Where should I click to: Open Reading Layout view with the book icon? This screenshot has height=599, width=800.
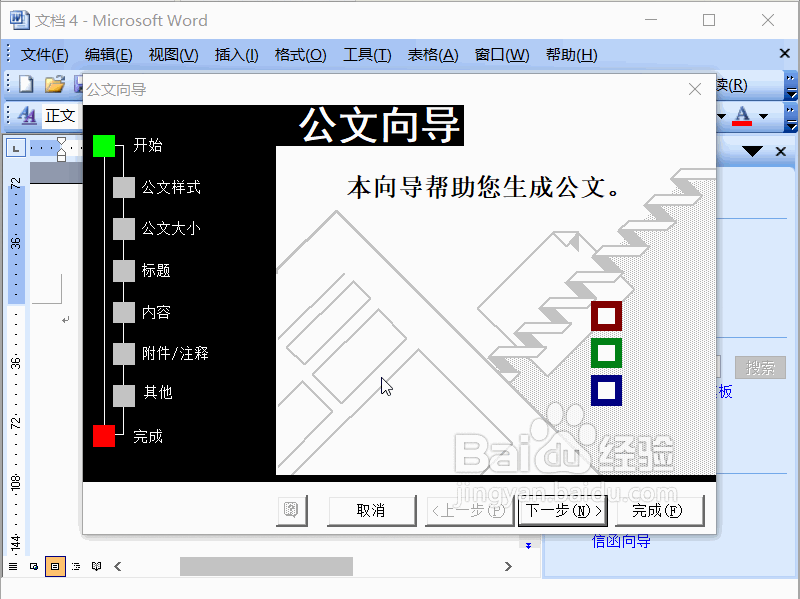coord(95,565)
